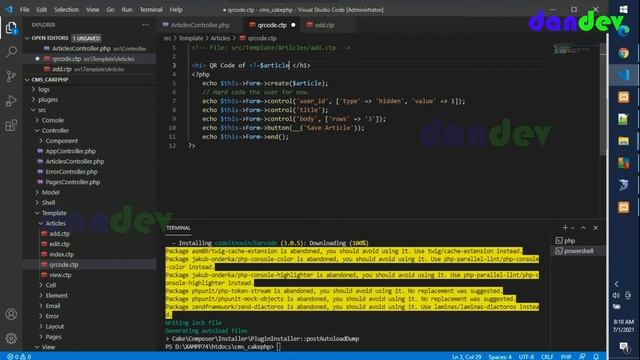
Task: Open the Explorer view in activity bar
Action: [11, 28]
